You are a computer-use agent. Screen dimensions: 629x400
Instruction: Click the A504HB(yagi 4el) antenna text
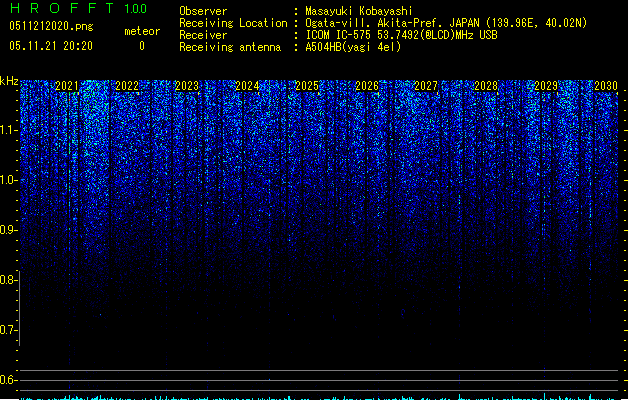(x=353, y=47)
